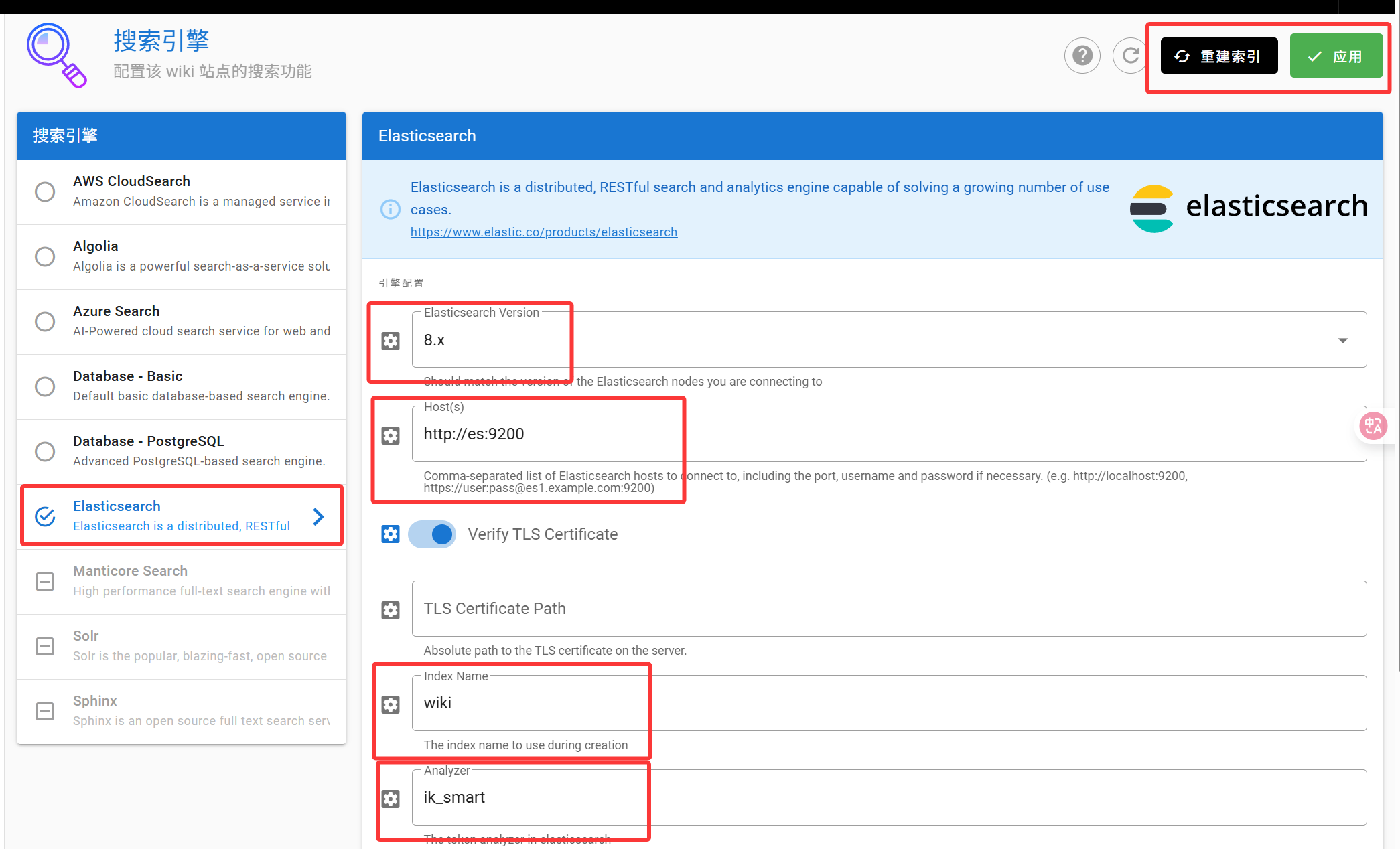Click the Manticore Search list entry

[182, 581]
